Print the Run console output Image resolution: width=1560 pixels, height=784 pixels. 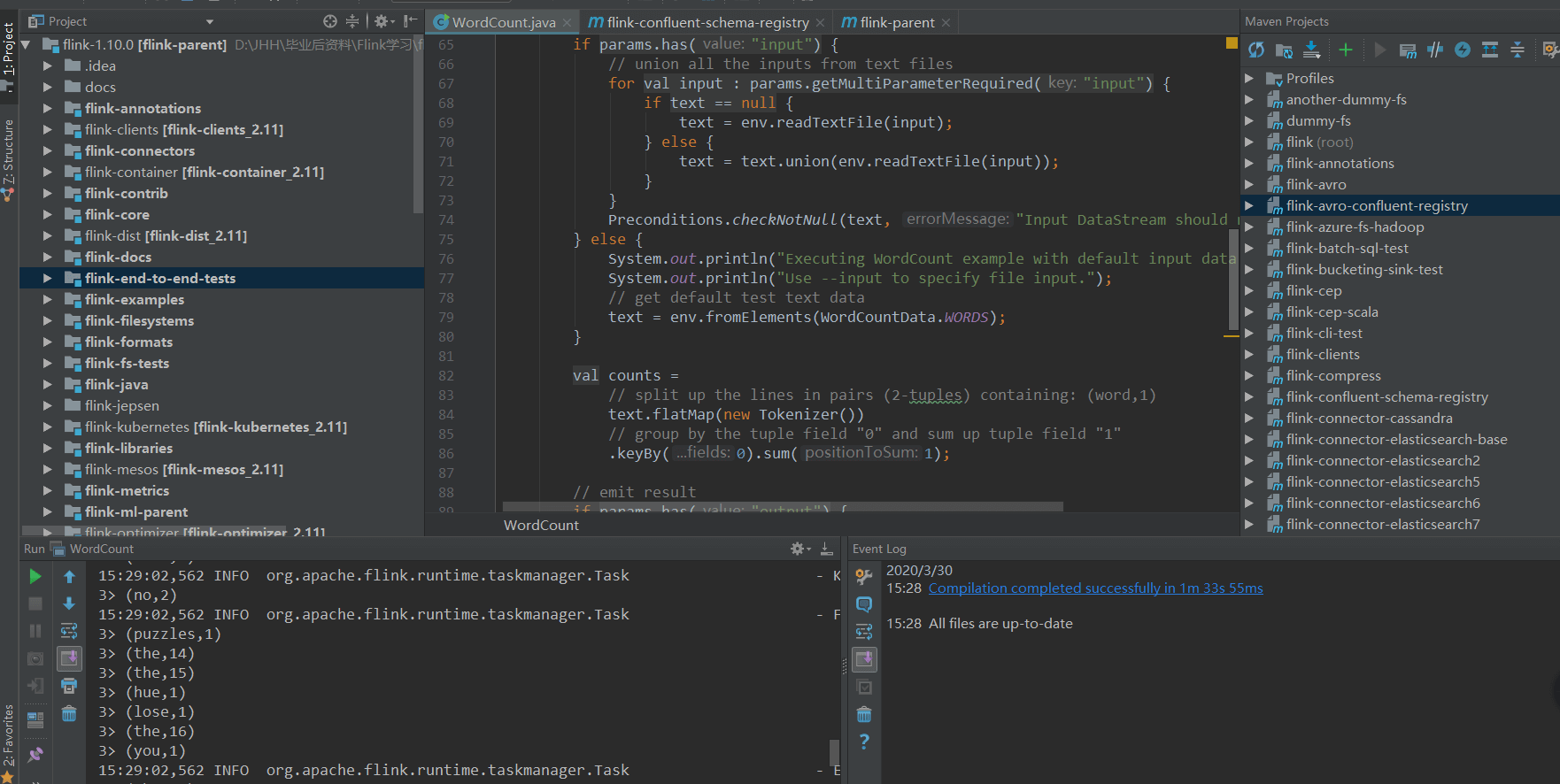(69, 686)
